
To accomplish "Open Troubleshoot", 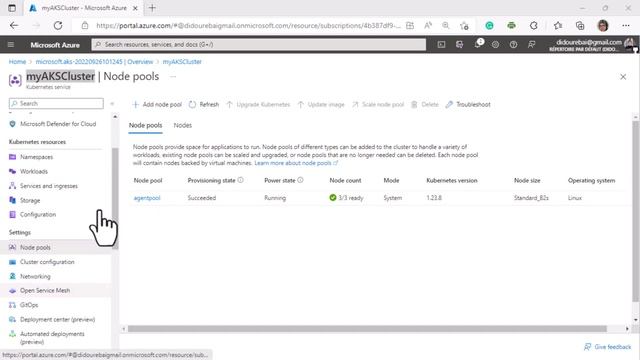I will (x=468, y=104).
